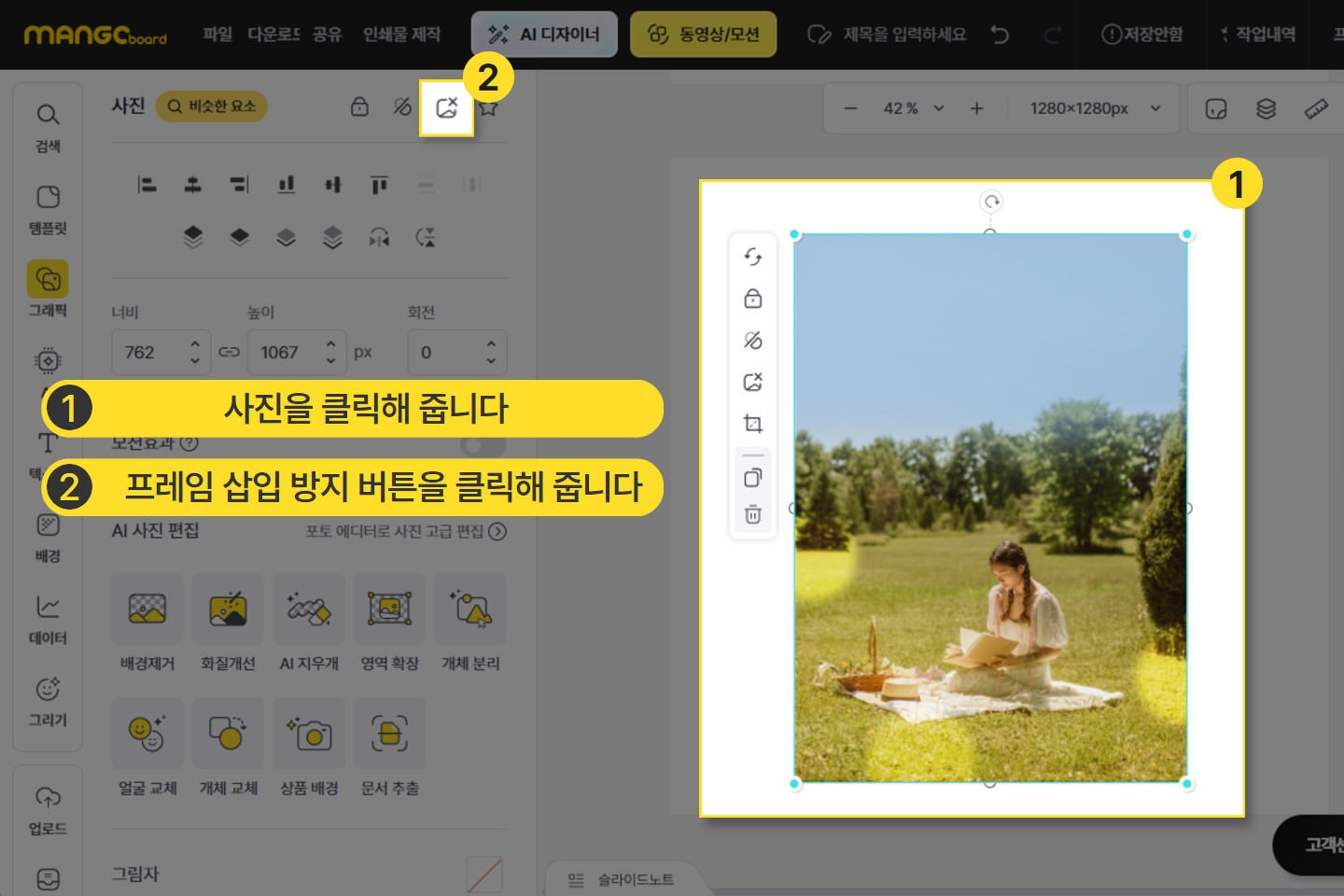Open the 파일 menu
The image size is (1344, 896).
(217, 35)
